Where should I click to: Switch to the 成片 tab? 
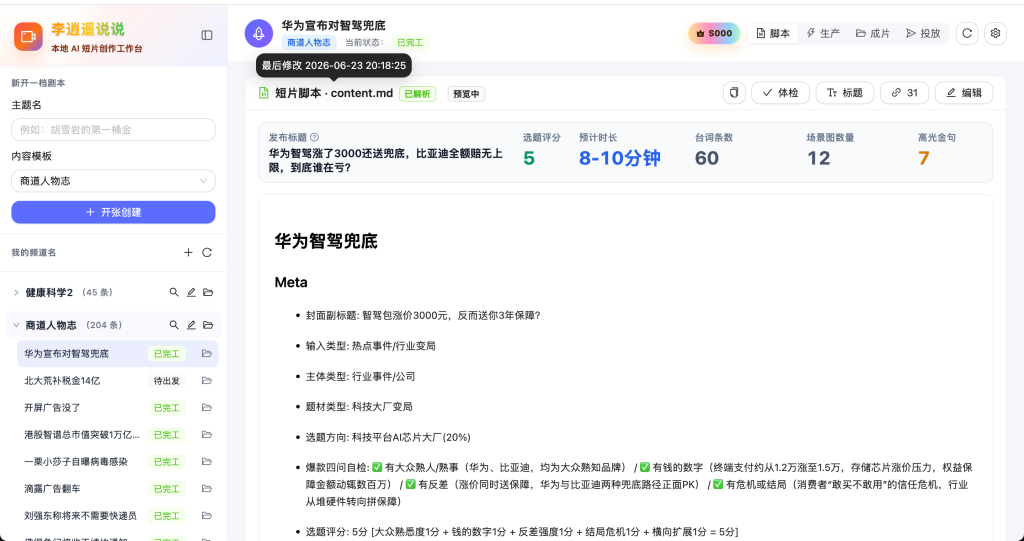pyautogui.click(x=872, y=33)
